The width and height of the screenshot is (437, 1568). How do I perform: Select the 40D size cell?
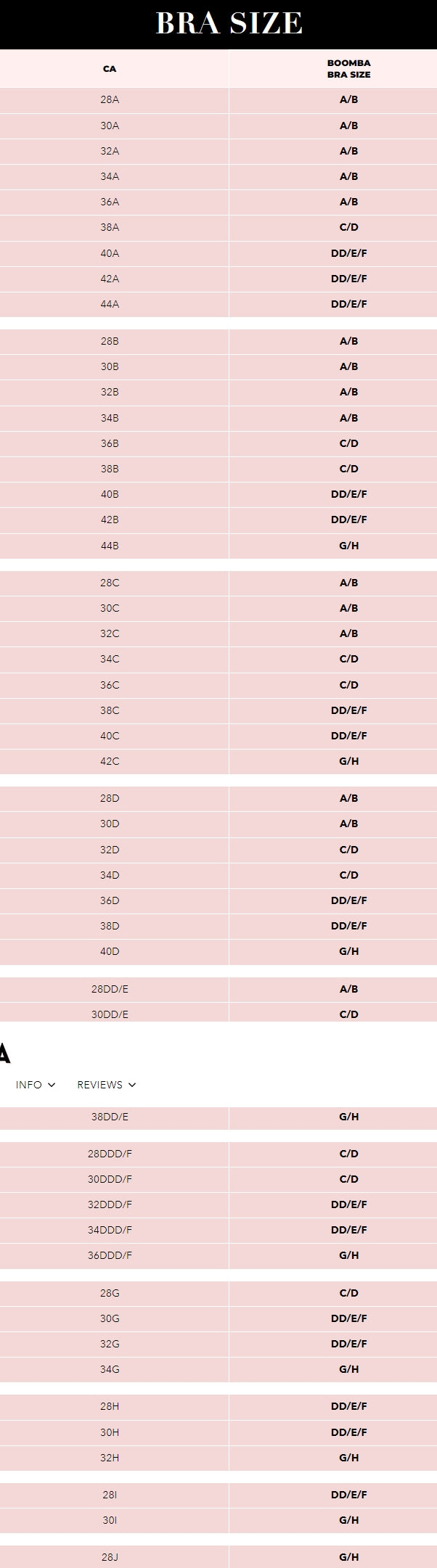point(110,951)
